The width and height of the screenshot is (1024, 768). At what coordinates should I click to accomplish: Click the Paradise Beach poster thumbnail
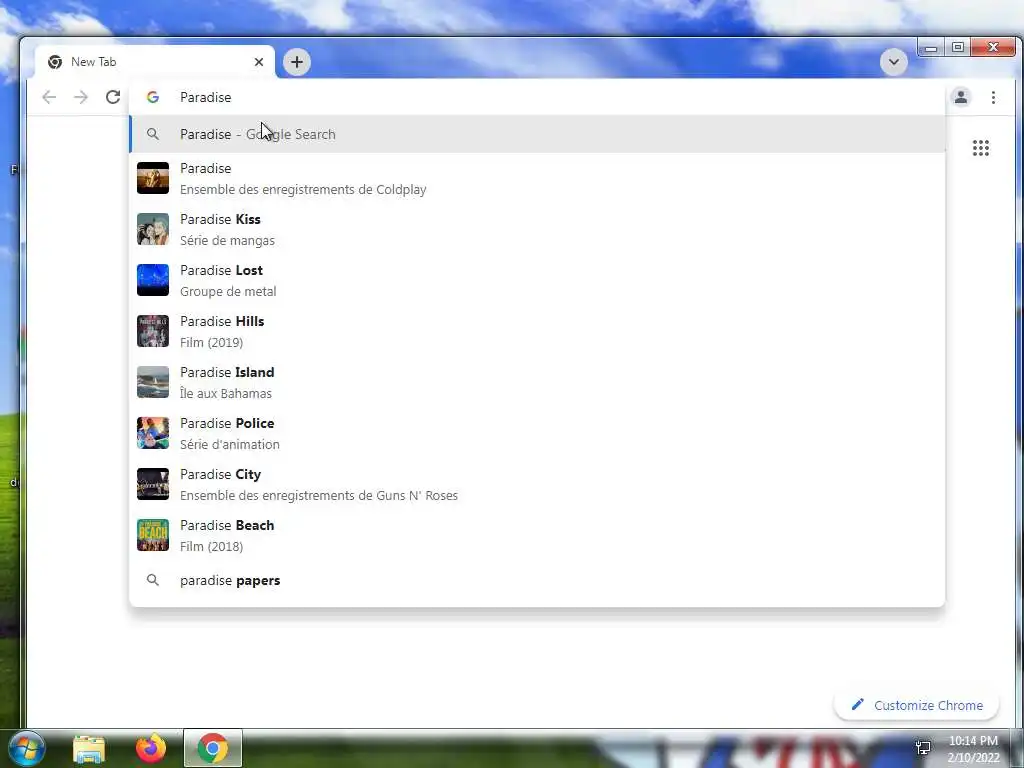pyautogui.click(x=153, y=535)
